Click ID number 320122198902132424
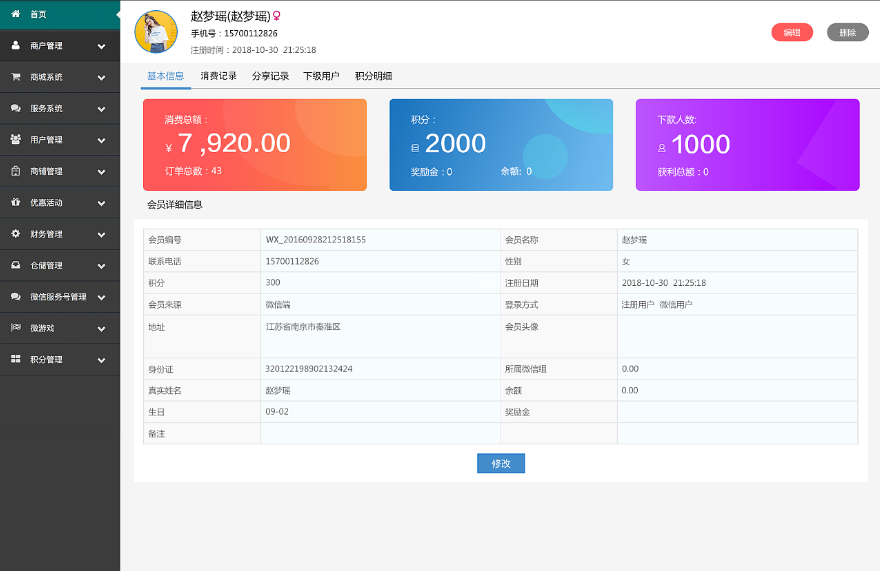The image size is (880, 571). click(309, 369)
